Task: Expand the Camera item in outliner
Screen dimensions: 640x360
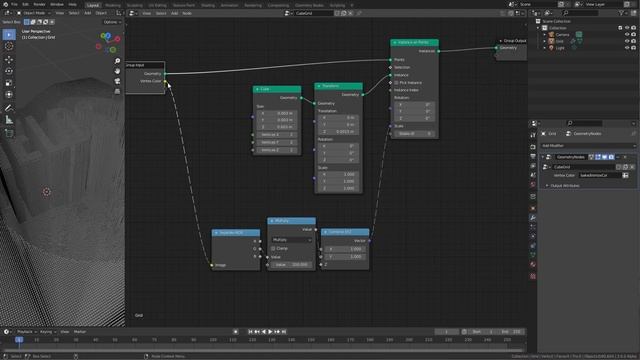Action: [x=544, y=35]
